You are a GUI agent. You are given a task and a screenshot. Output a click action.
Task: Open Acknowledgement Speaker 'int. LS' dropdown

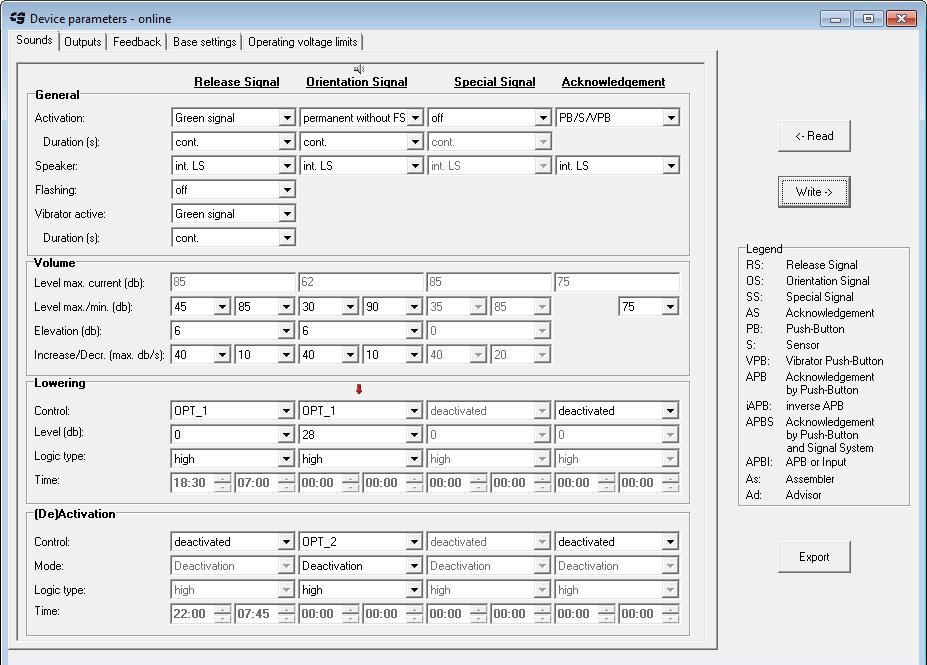(617, 166)
